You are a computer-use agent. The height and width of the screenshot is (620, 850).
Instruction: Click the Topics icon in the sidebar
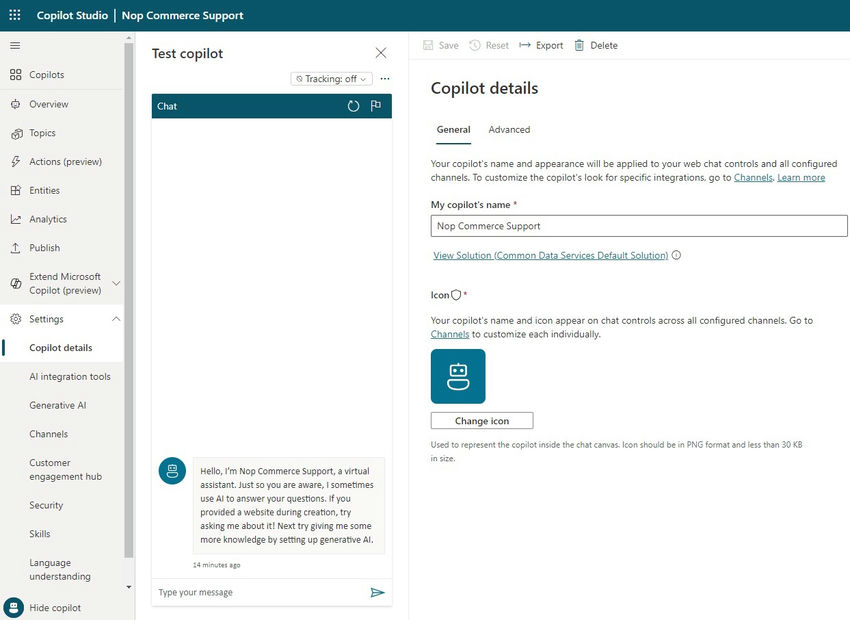coord(16,133)
